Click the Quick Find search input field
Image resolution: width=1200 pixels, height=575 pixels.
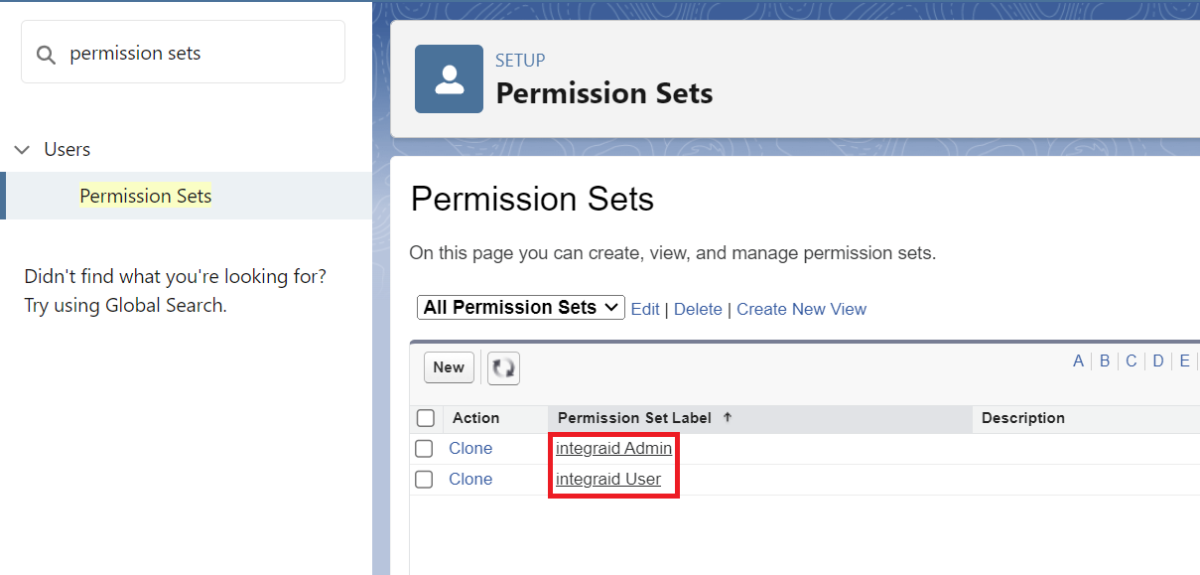click(x=183, y=53)
